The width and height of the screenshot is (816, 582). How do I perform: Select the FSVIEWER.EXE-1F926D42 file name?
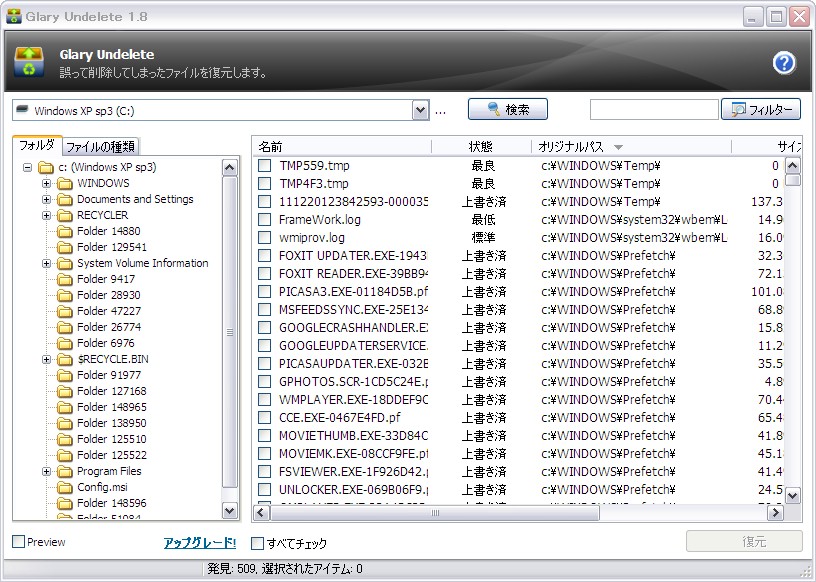tap(353, 472)
